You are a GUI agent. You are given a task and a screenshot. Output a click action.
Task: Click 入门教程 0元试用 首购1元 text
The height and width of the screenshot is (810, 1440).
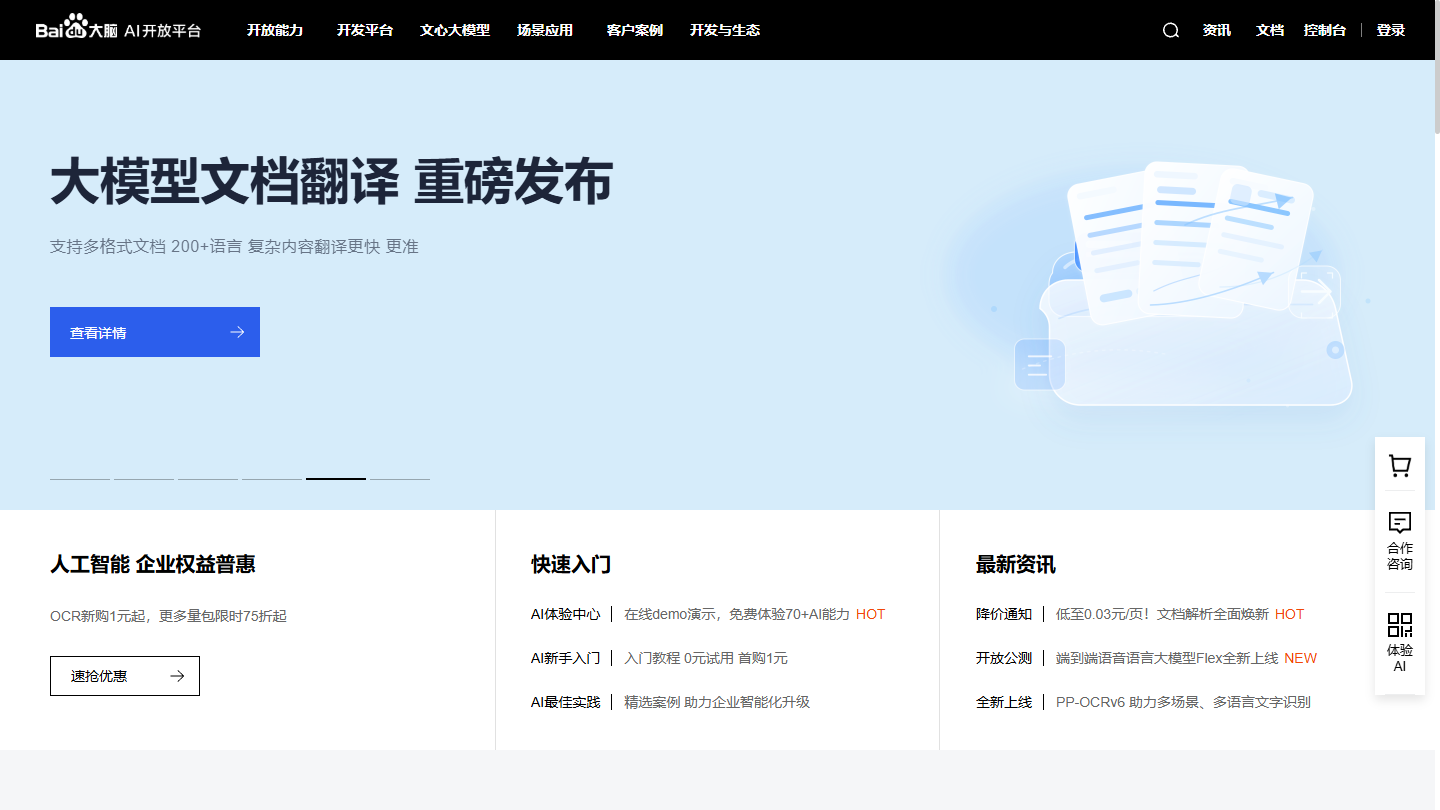[x=706, y=658]
